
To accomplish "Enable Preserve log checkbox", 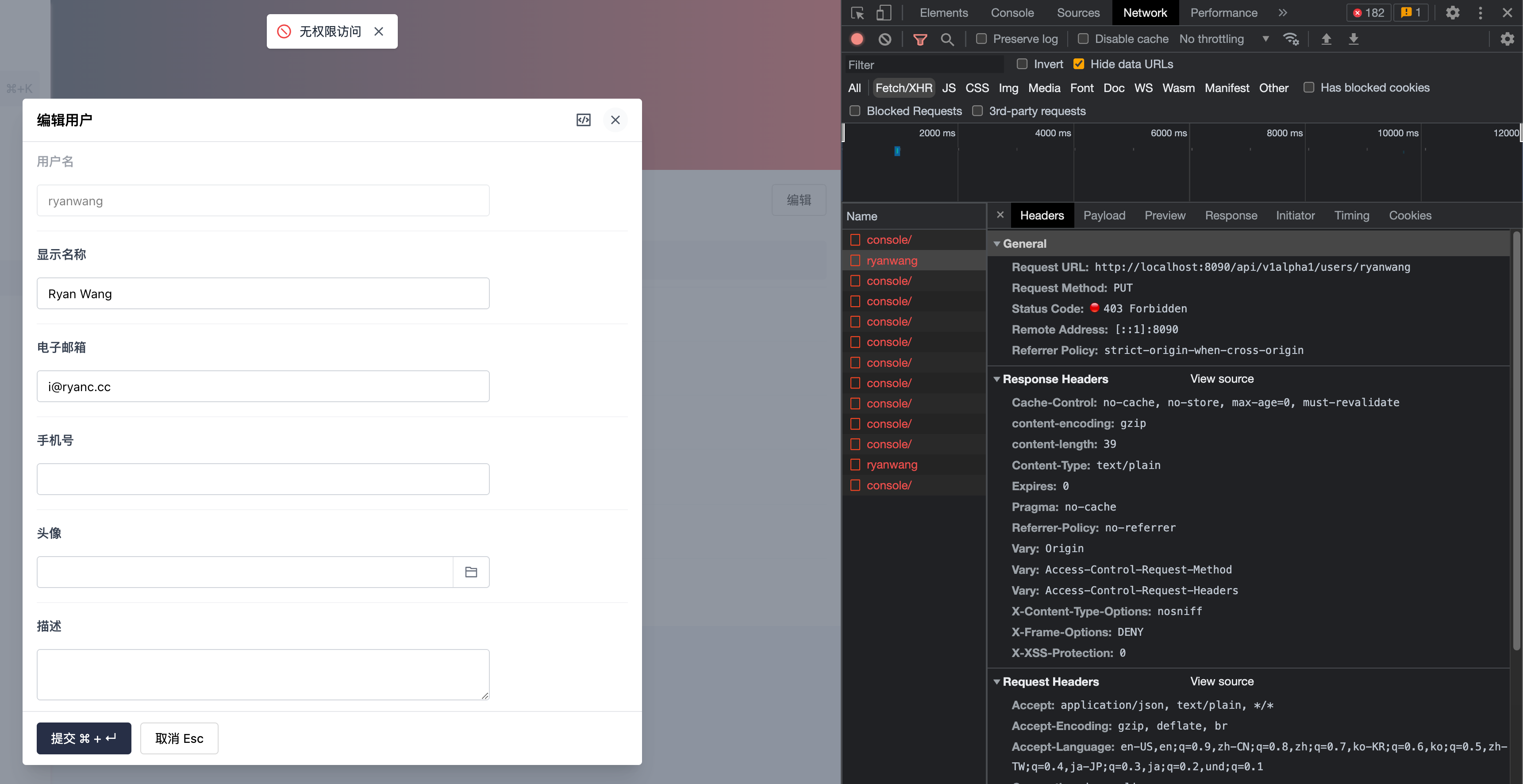I will [981, 39].
